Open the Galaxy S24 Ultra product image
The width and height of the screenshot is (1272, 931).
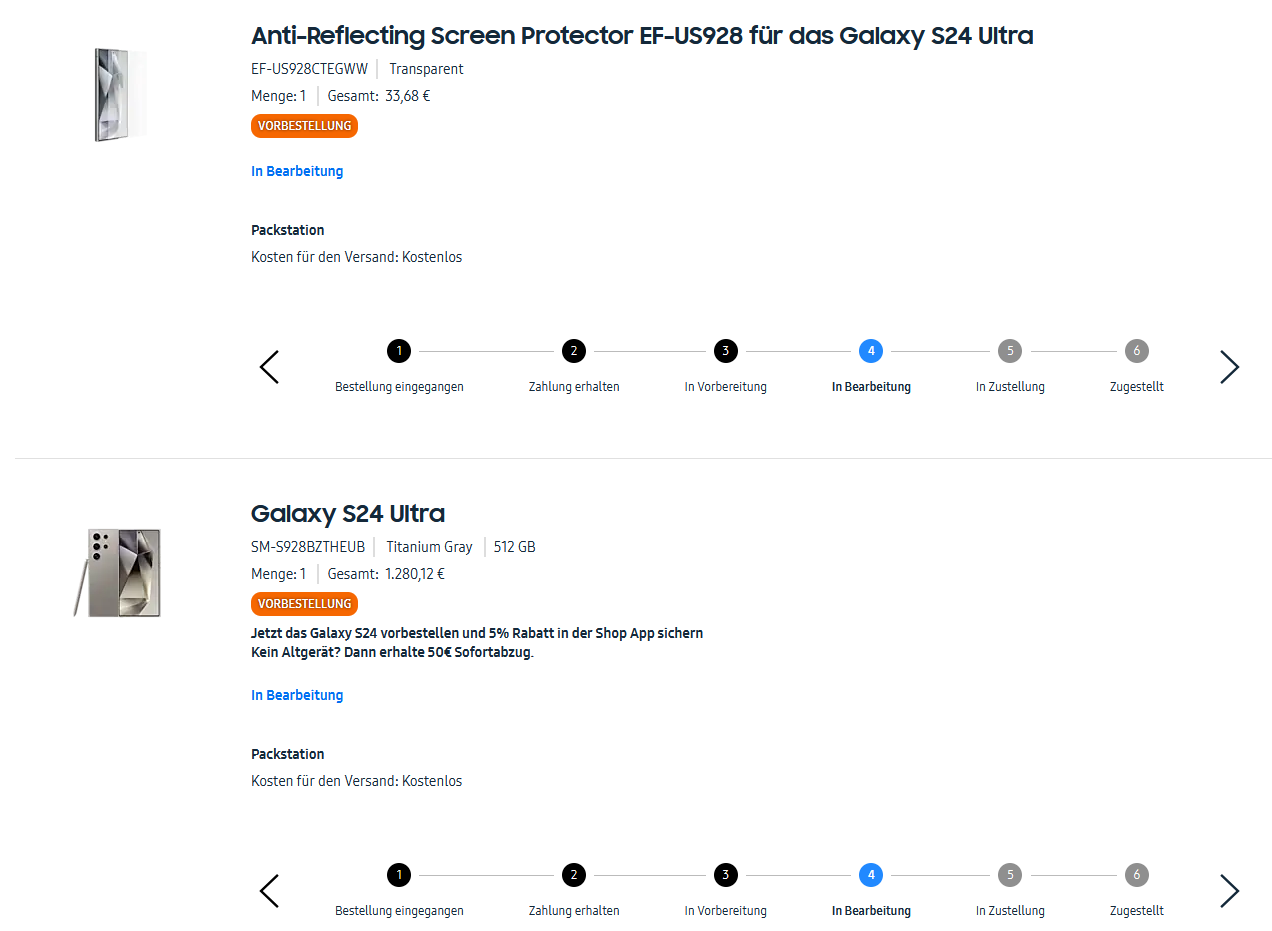tap(119, 572)
